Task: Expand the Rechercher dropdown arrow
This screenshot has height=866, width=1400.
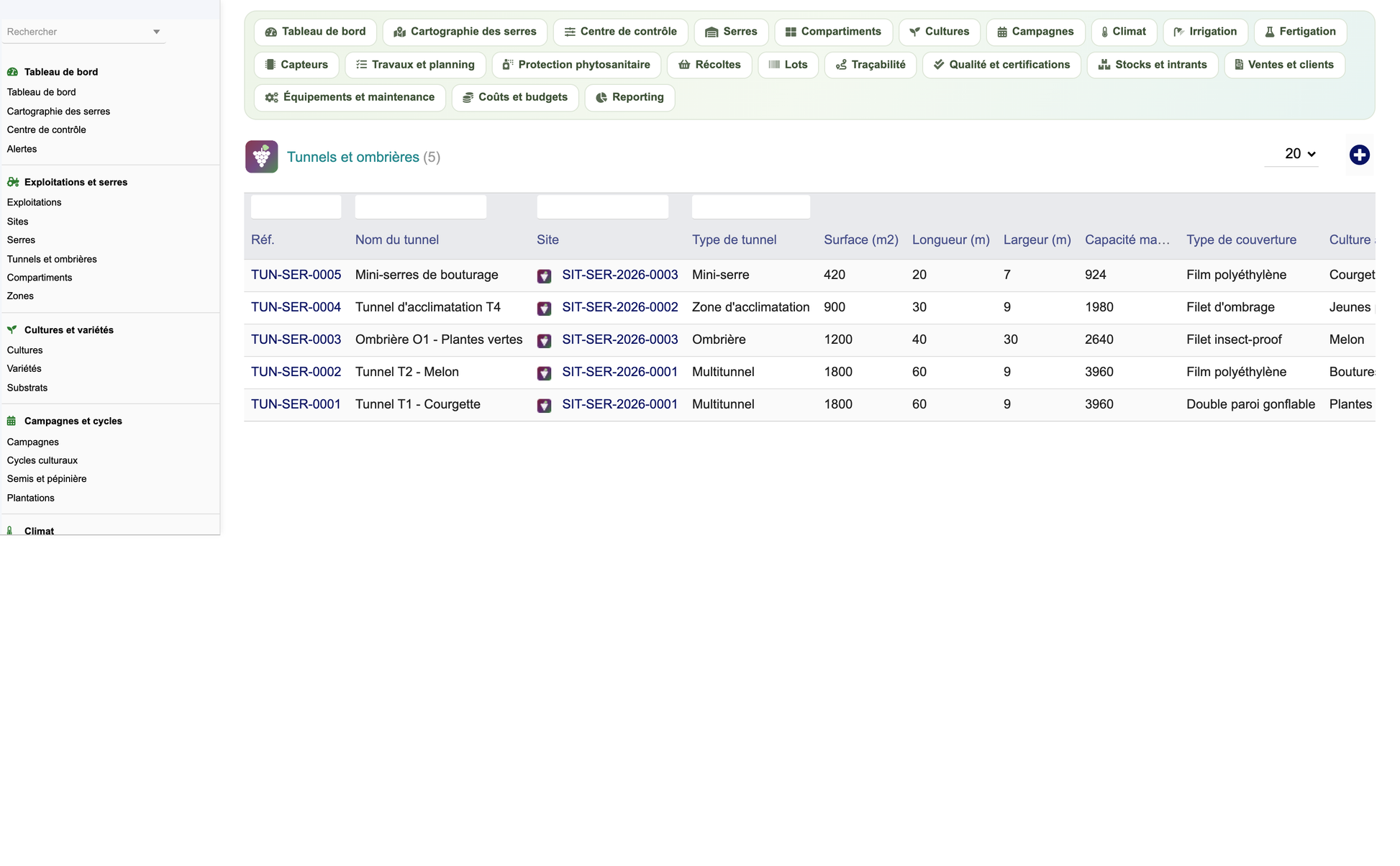Action: (156, 32)
